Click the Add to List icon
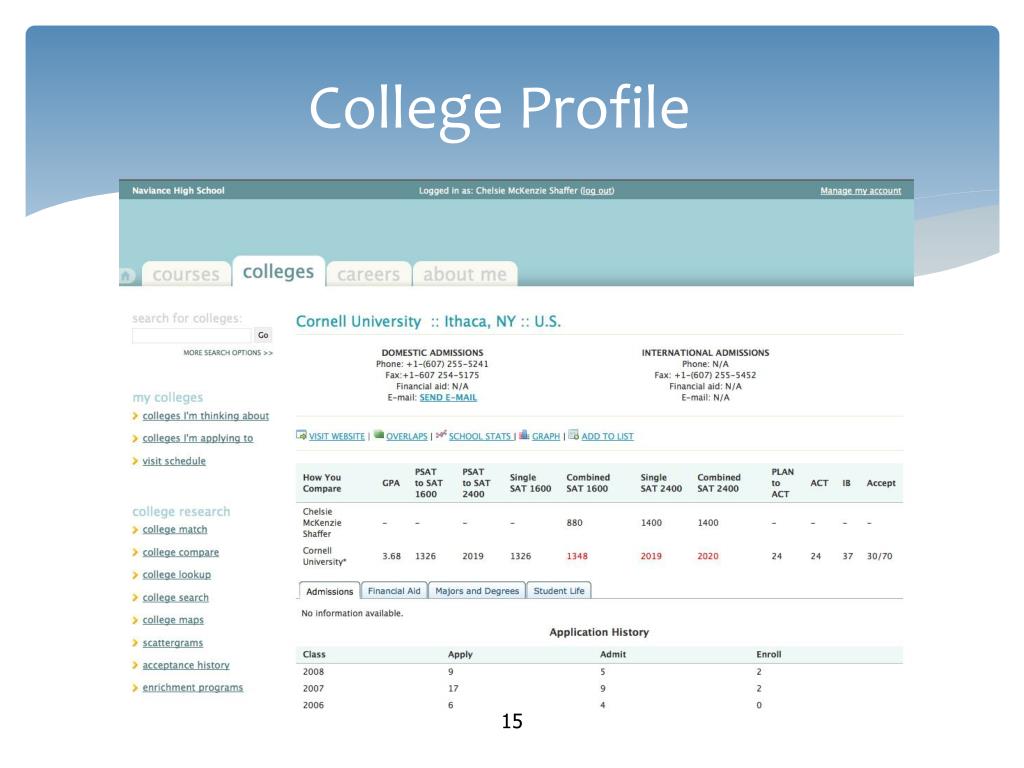This screenshot has width=1024, height=768. tap(573, 435)
